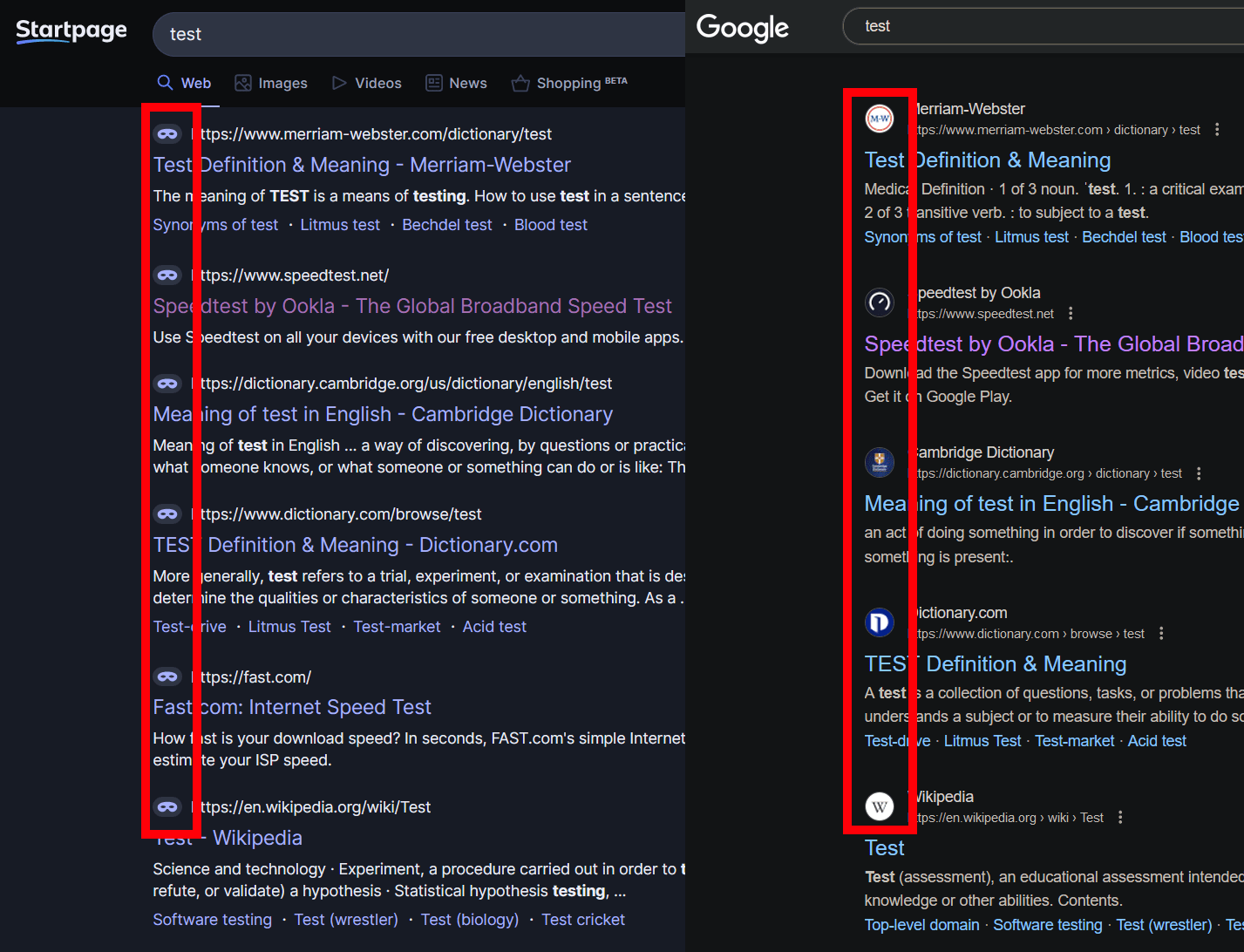Click 'Test (biology)' sitelink on Startpage
Screen dimensions: 1244x952
pyautogui.click(x=470, y=920)
